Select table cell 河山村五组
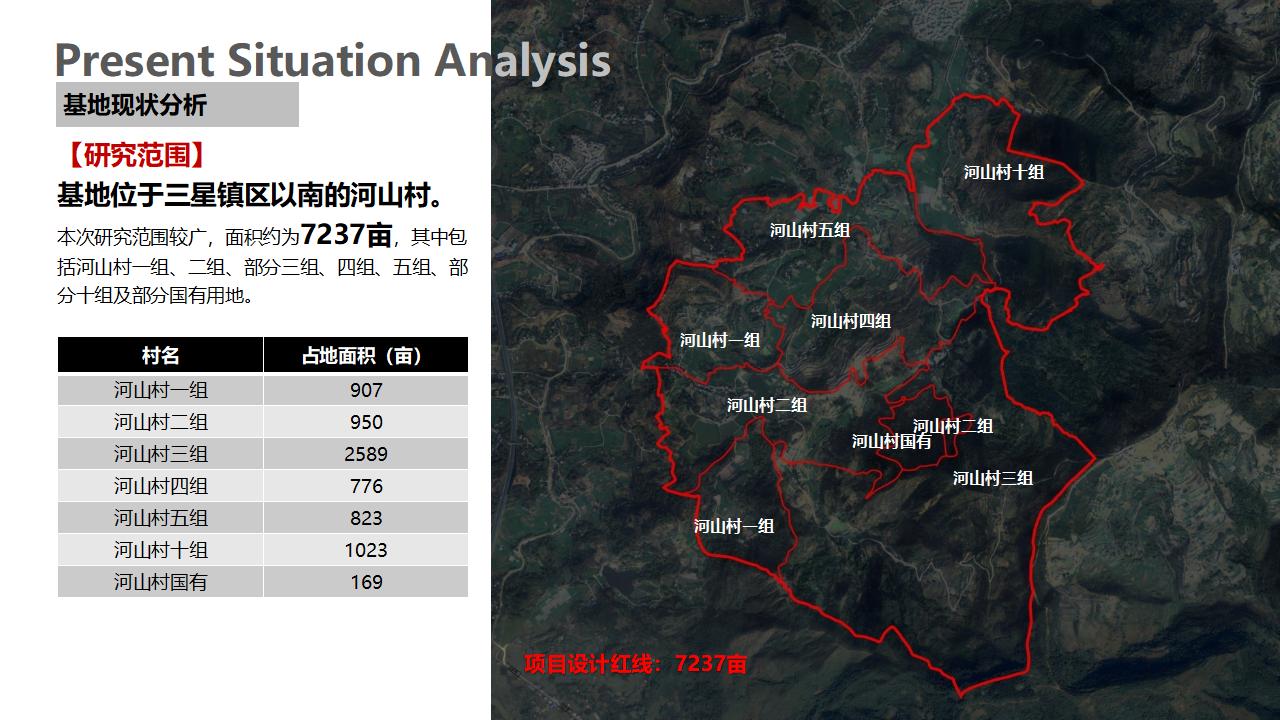The height and width of the screenshot is (720, 1280). coord(160,518)
